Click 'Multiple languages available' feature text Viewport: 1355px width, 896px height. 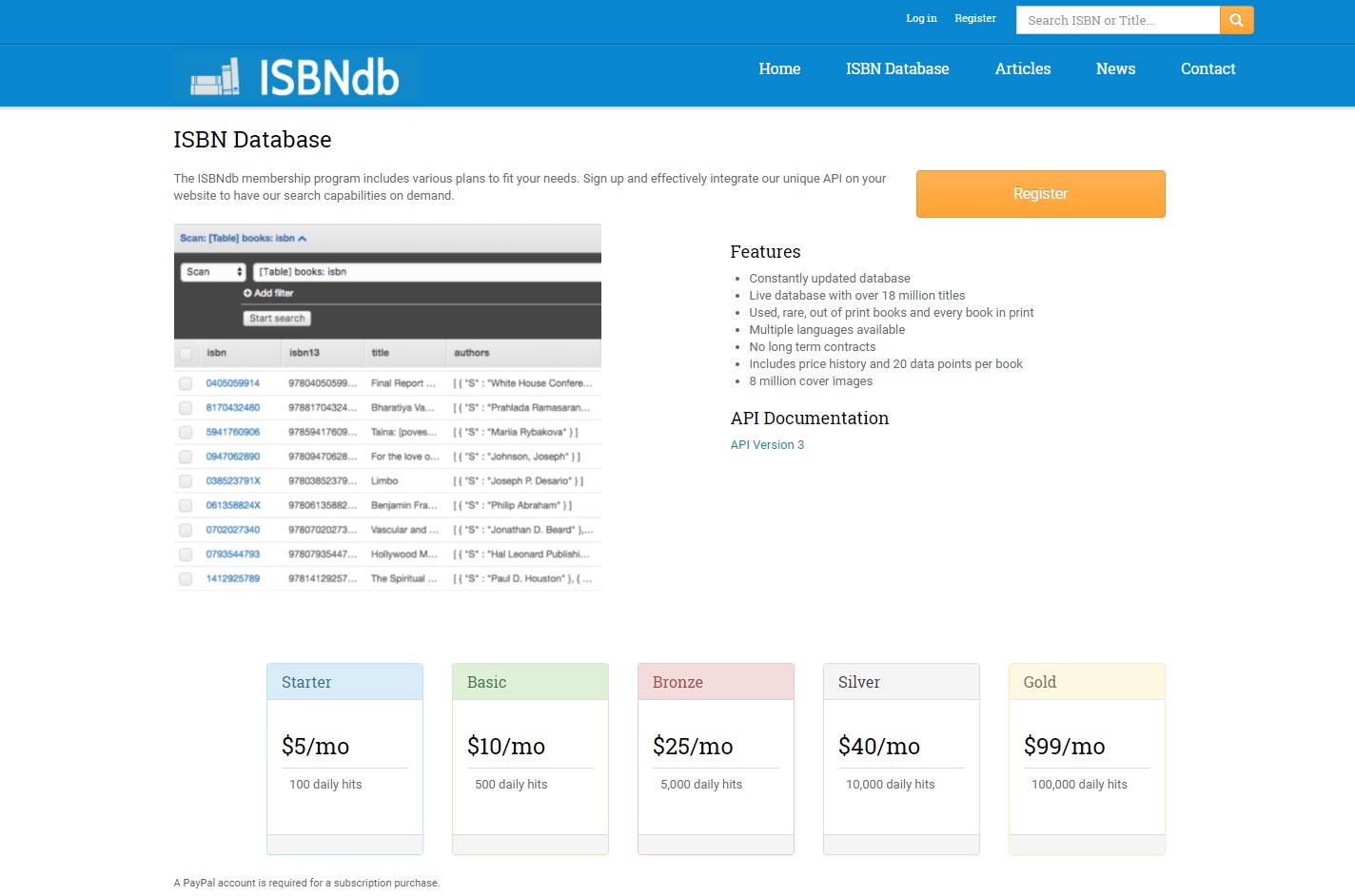(x=827, y=330)
